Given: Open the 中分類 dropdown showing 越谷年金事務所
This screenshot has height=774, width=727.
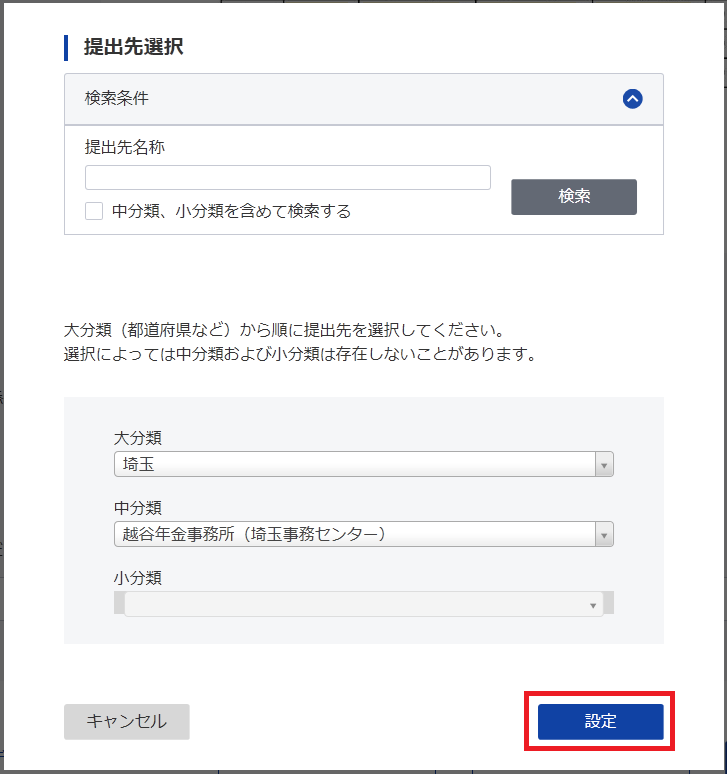Looking at the screenshot, I should [364, 534].
